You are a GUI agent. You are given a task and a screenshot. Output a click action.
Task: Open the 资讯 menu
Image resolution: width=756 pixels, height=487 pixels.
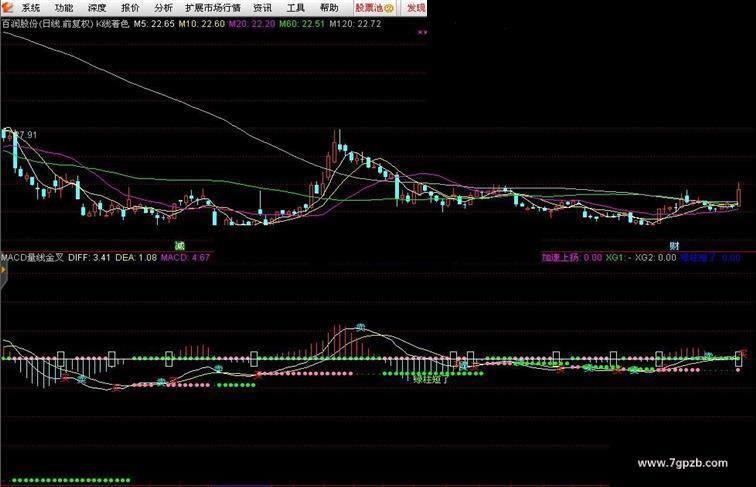262,8
